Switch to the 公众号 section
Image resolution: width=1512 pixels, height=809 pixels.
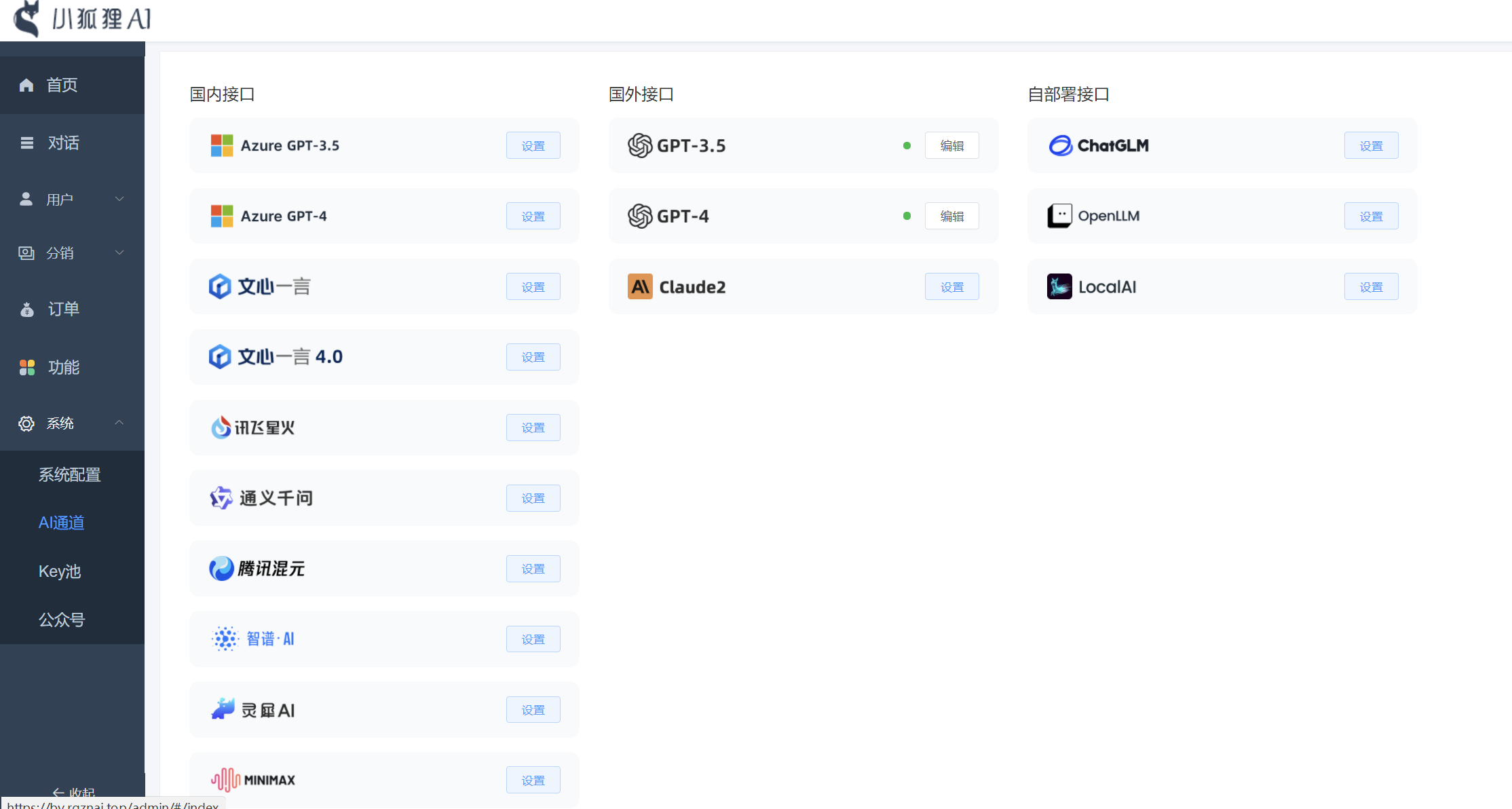pyautogui.click(x=62, y=619)
